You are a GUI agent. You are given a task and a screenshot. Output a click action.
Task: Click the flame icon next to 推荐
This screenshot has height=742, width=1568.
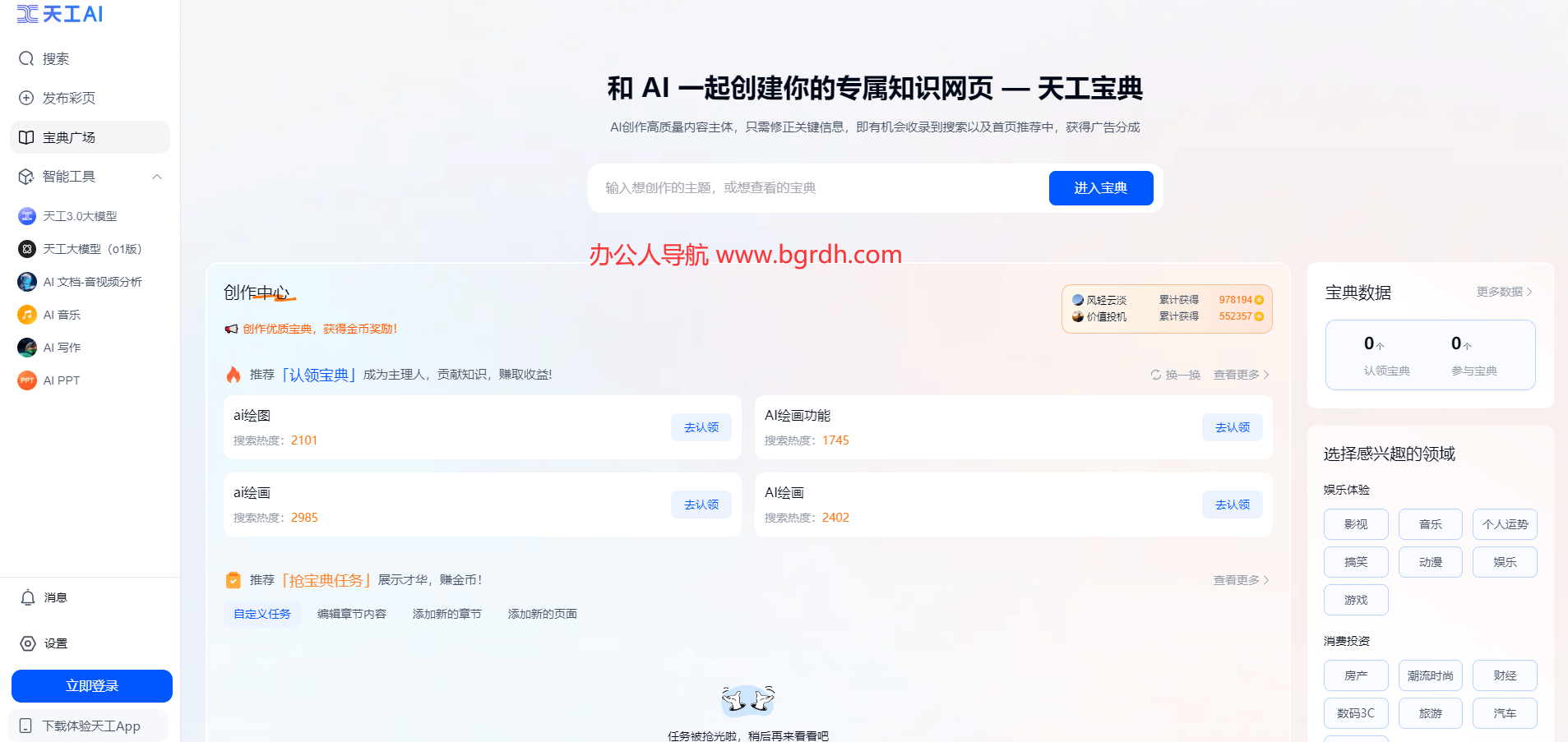point(234,375)
